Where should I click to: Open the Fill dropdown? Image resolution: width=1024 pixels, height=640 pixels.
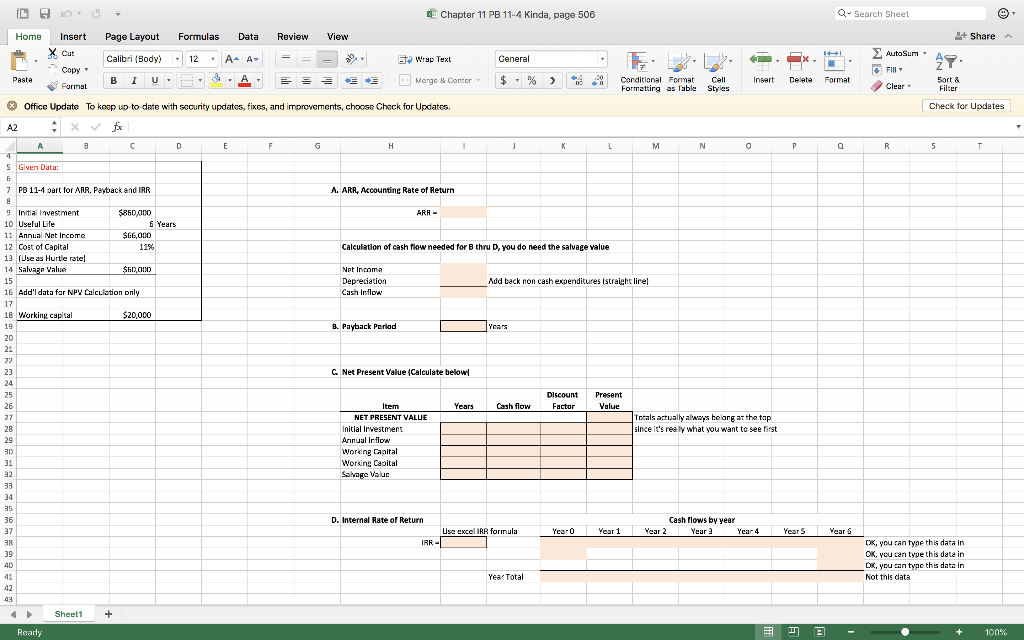click(888, 69)
